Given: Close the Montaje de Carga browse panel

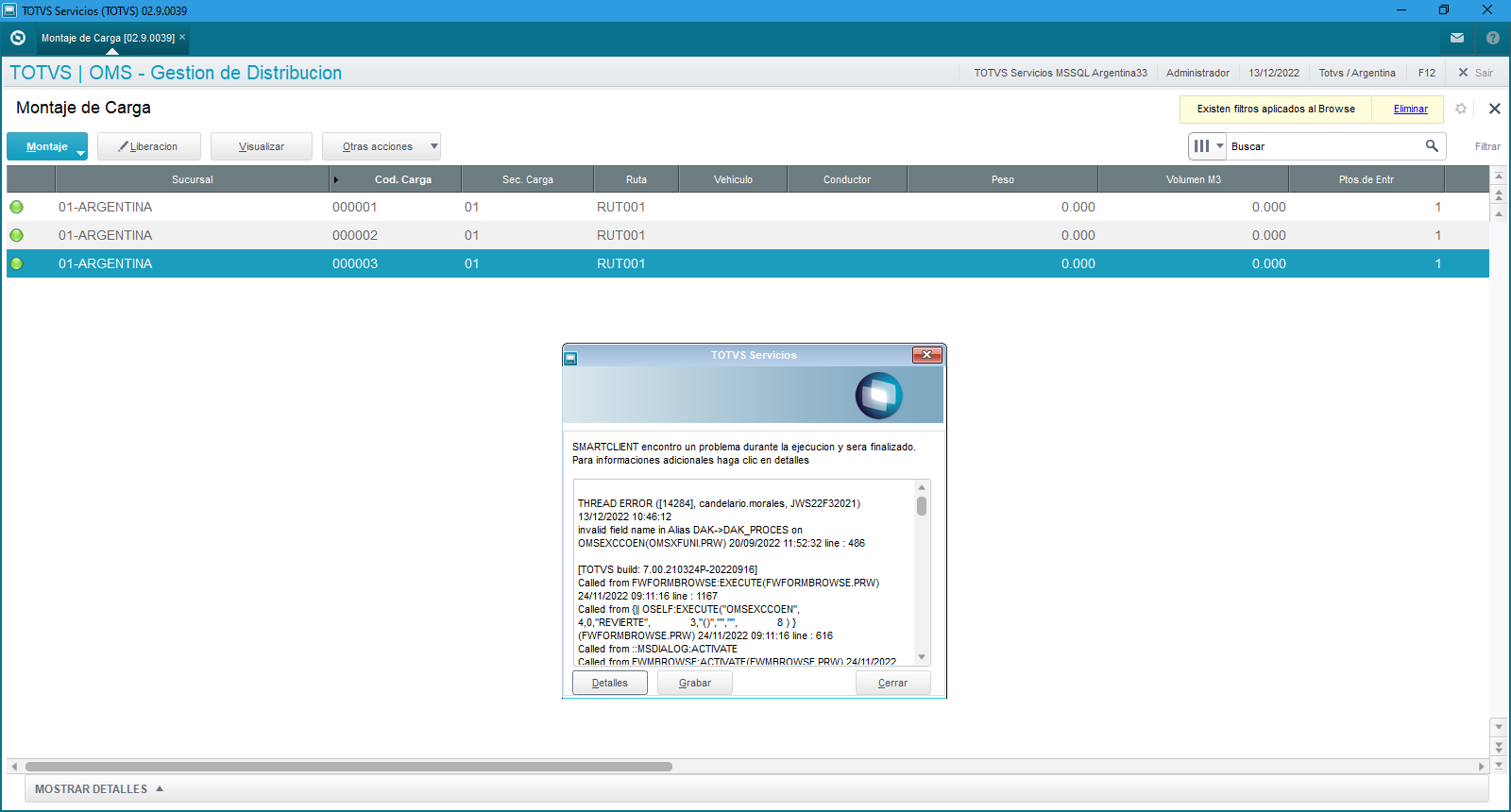Looking at the screenshot, I should click(1495, 109).
